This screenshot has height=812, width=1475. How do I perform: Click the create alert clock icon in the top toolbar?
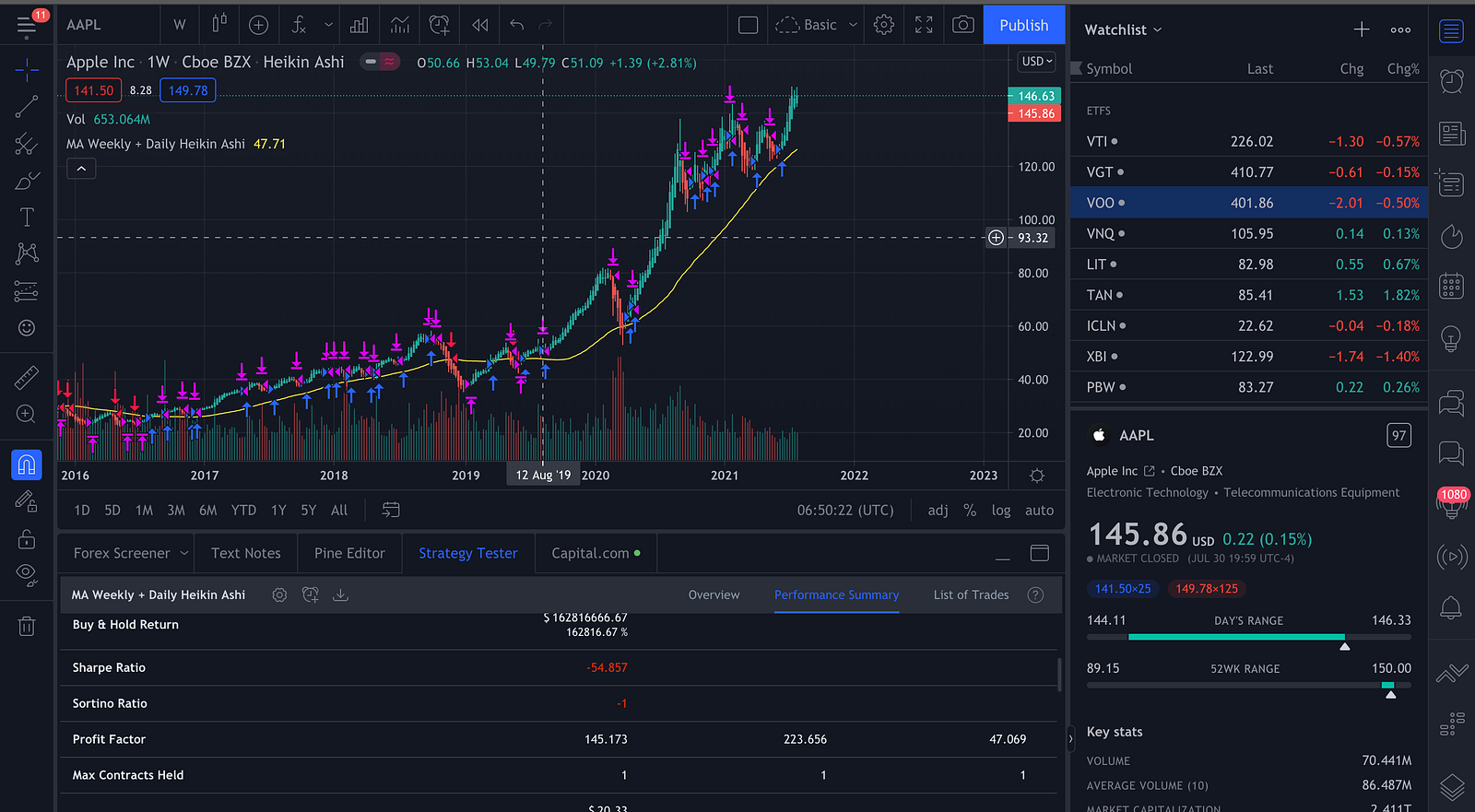[x=440, y=25]
